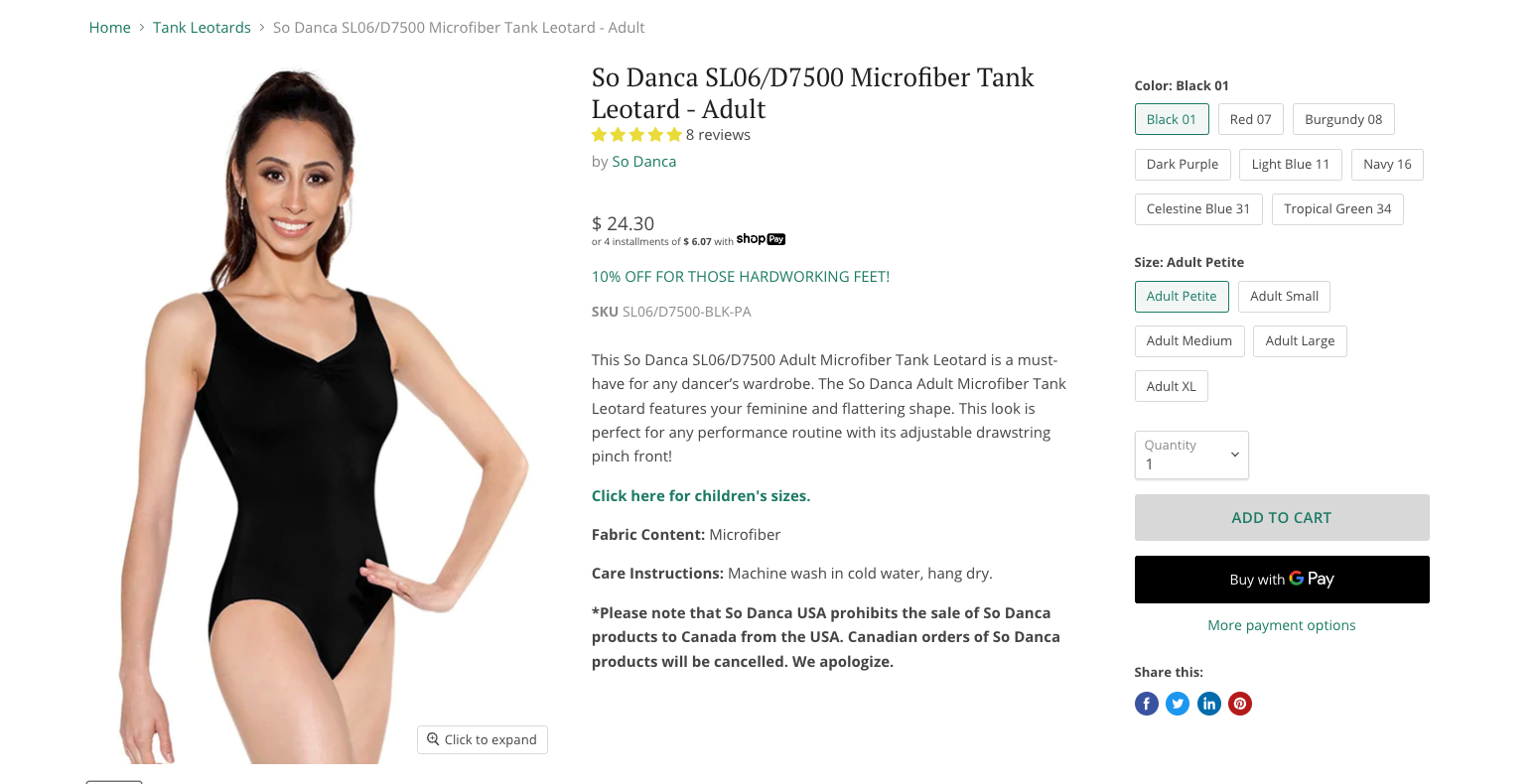Click the five-star rating icons
This screenshot has height=784, width=1537.
636,135
